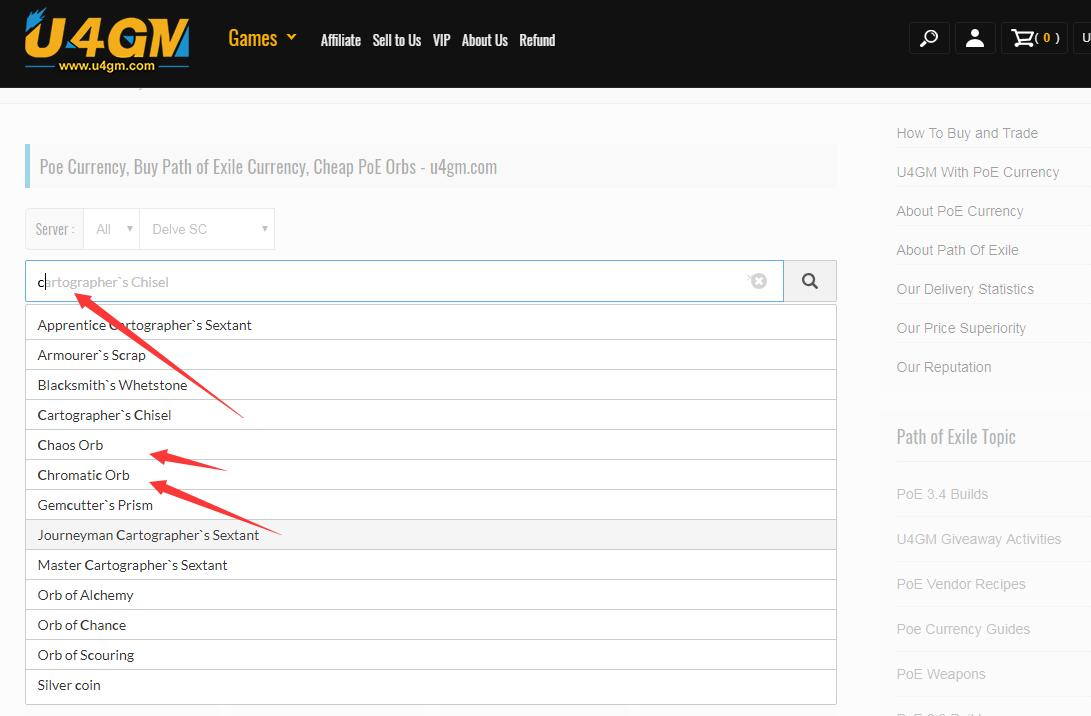The height and width of the screenshot is (716, 1091).
Task: Pick 'Orb of Scouring' suggestion
Action: click(x=431, y=654)
